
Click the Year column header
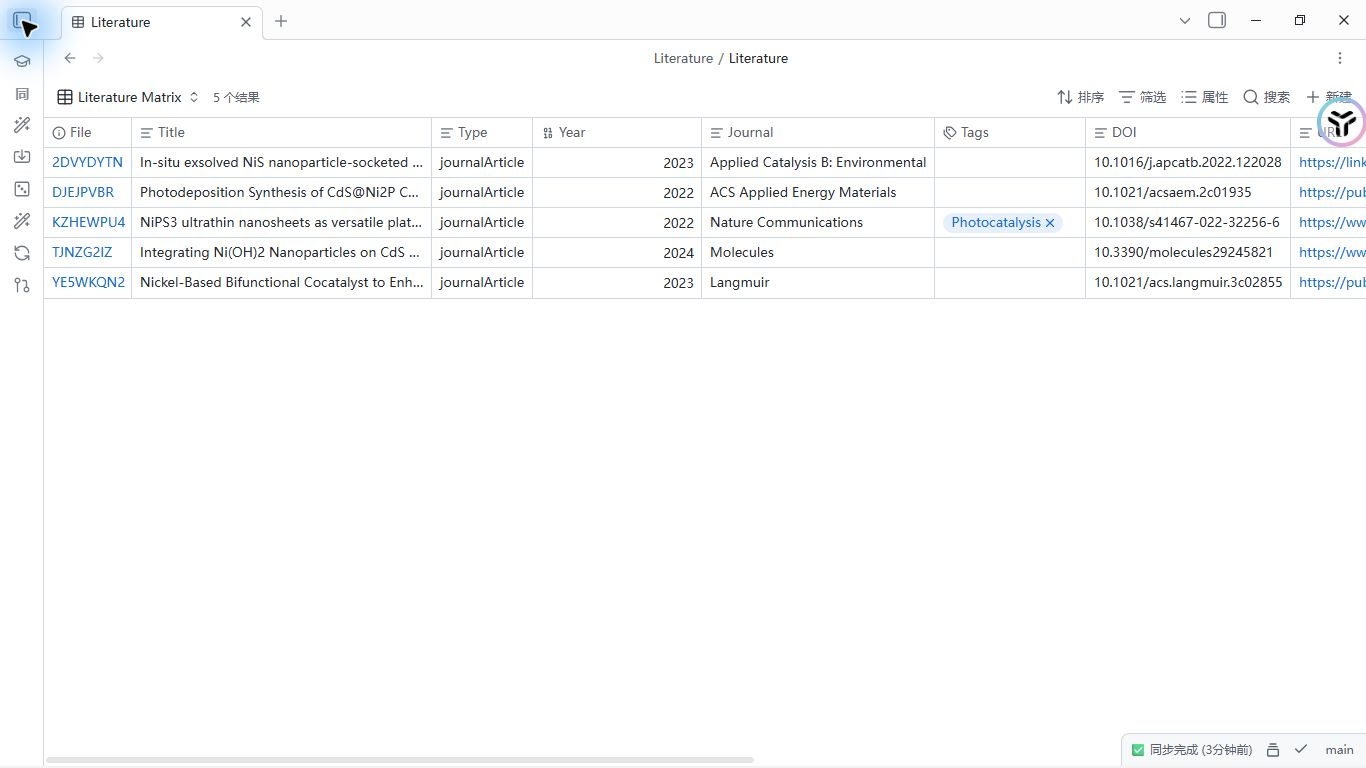coord(617,132)
